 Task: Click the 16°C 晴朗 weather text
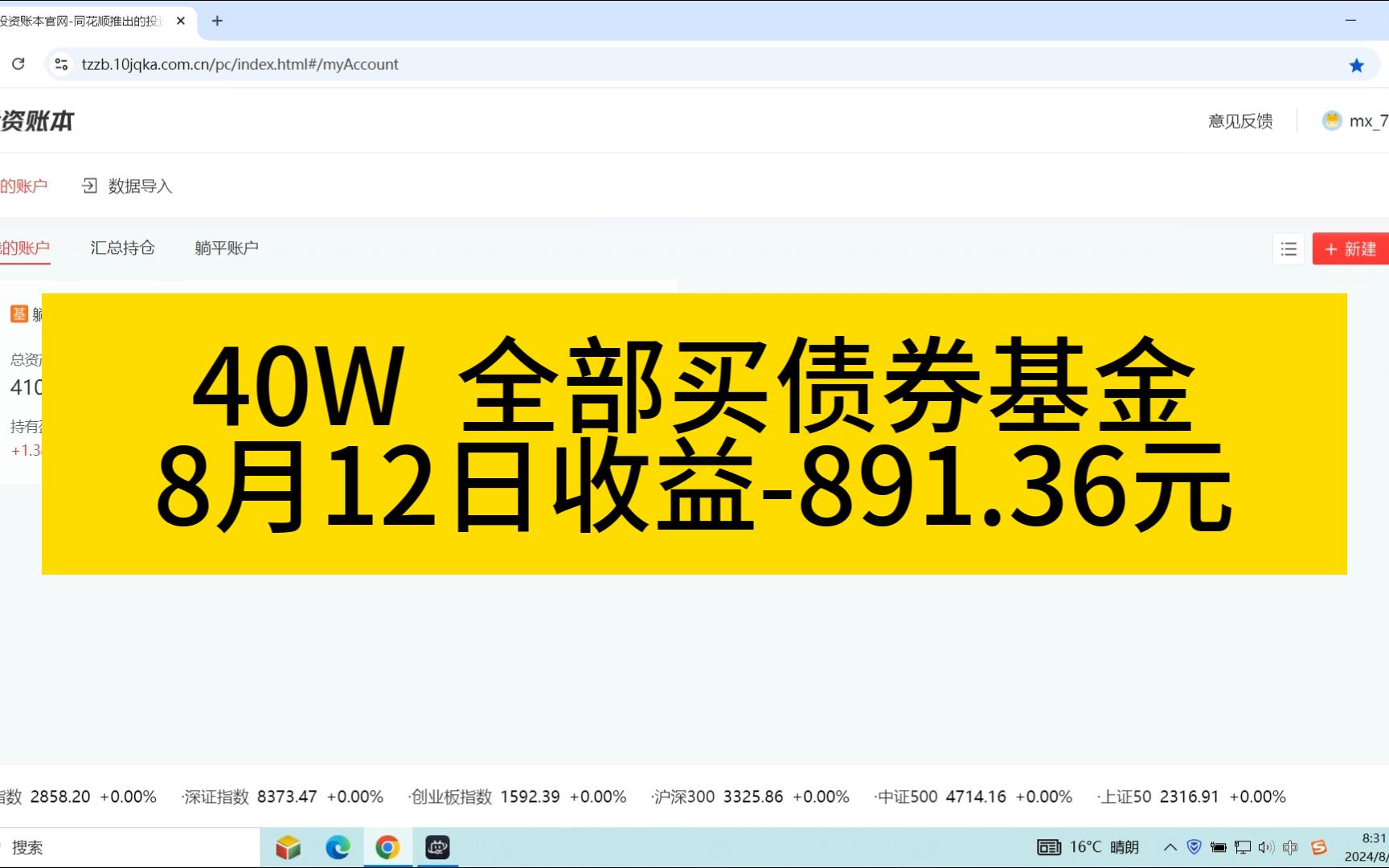[1104, 847]
